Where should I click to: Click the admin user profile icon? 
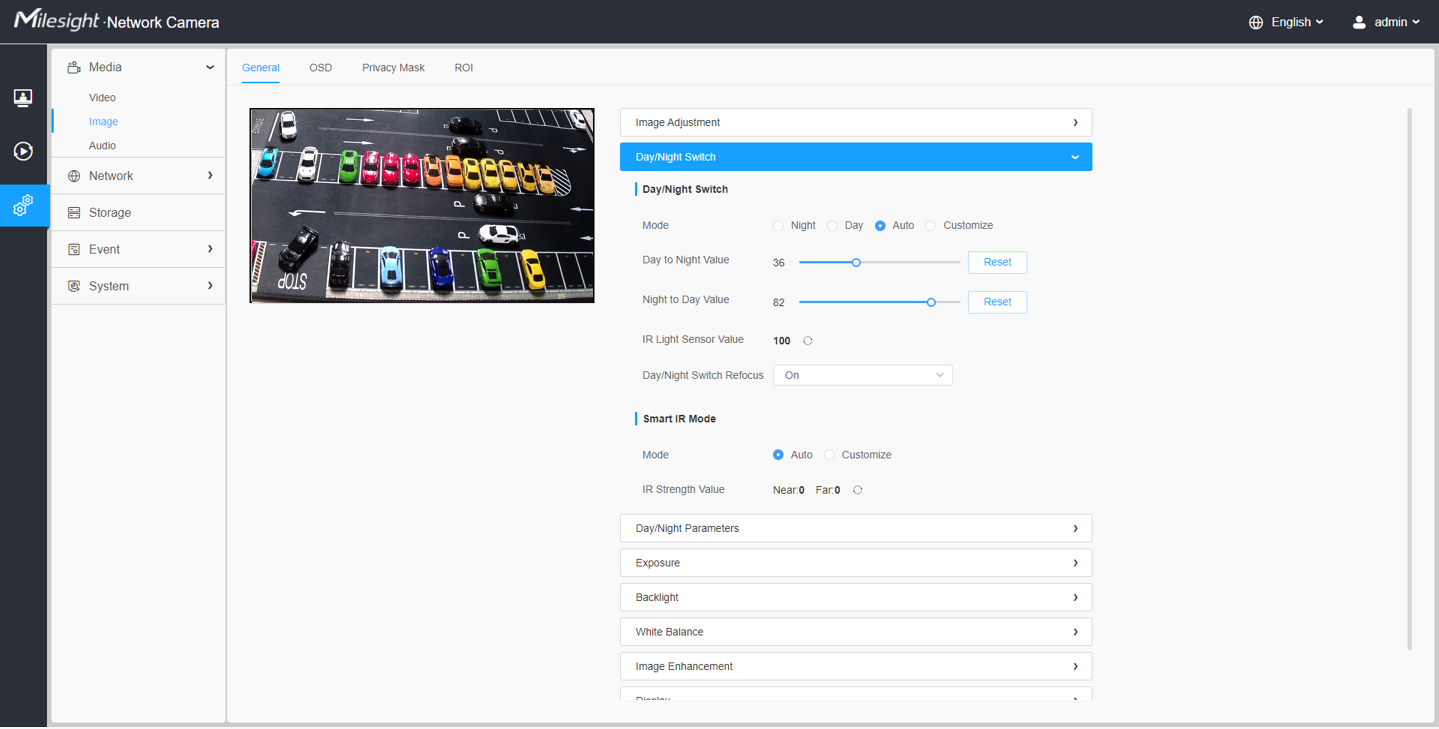tap(1359, 22)
